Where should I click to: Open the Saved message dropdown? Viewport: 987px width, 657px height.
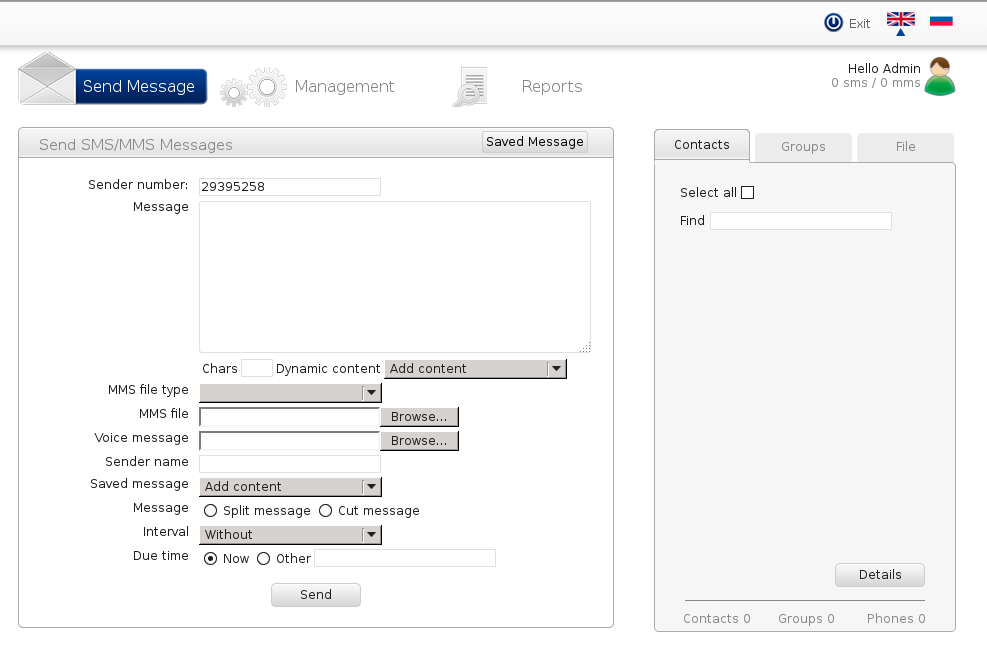pyautogui.click(x=290, y=487)
